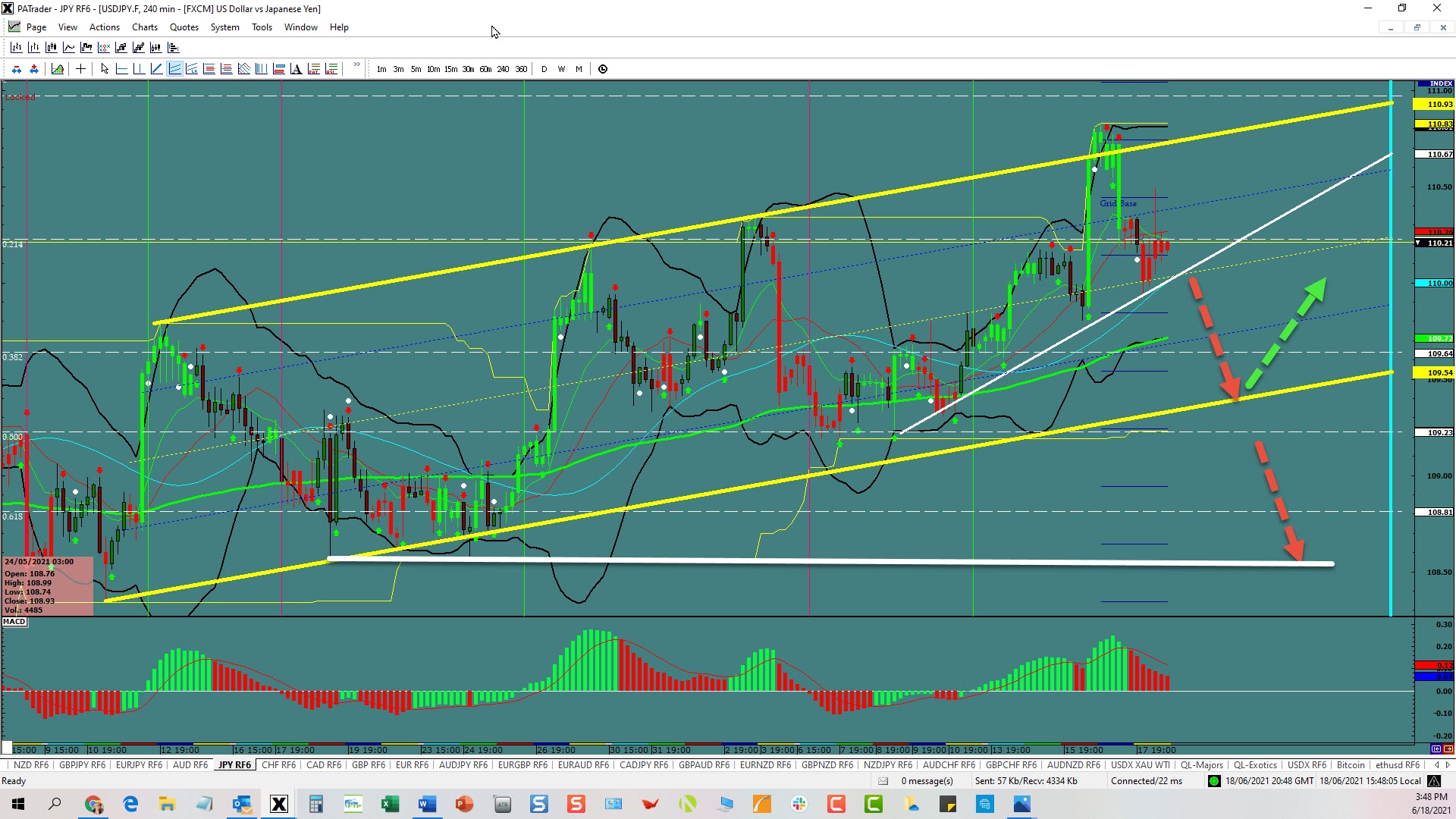The width and height of the screenshot is (1456, 819).
Task: Toggle the highlighted parallel channel tool
Action: click(x=174, y=69)
